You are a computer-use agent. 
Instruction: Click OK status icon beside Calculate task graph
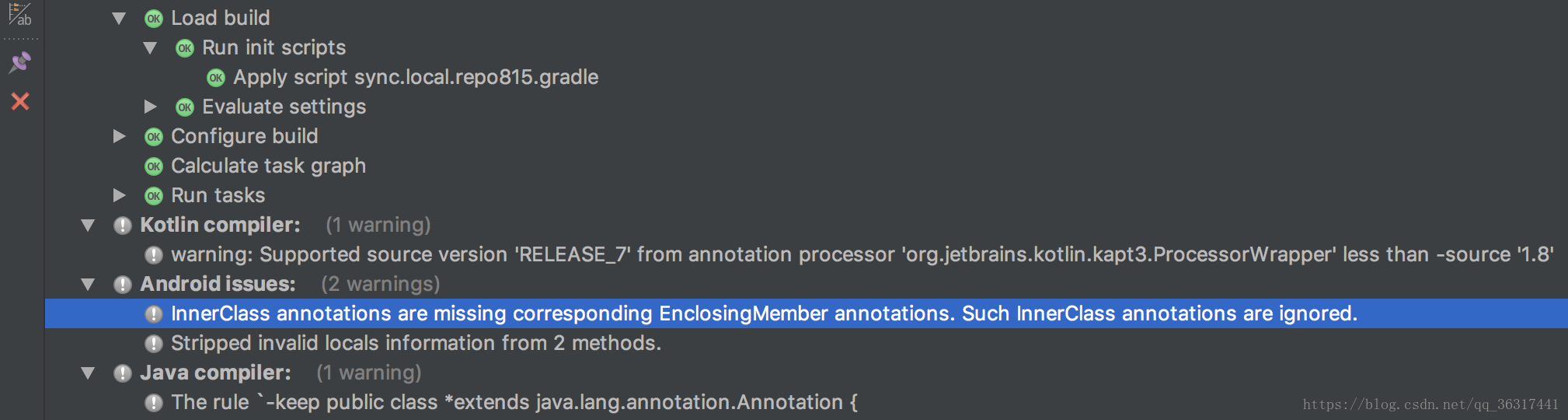[x=154, y=166]
